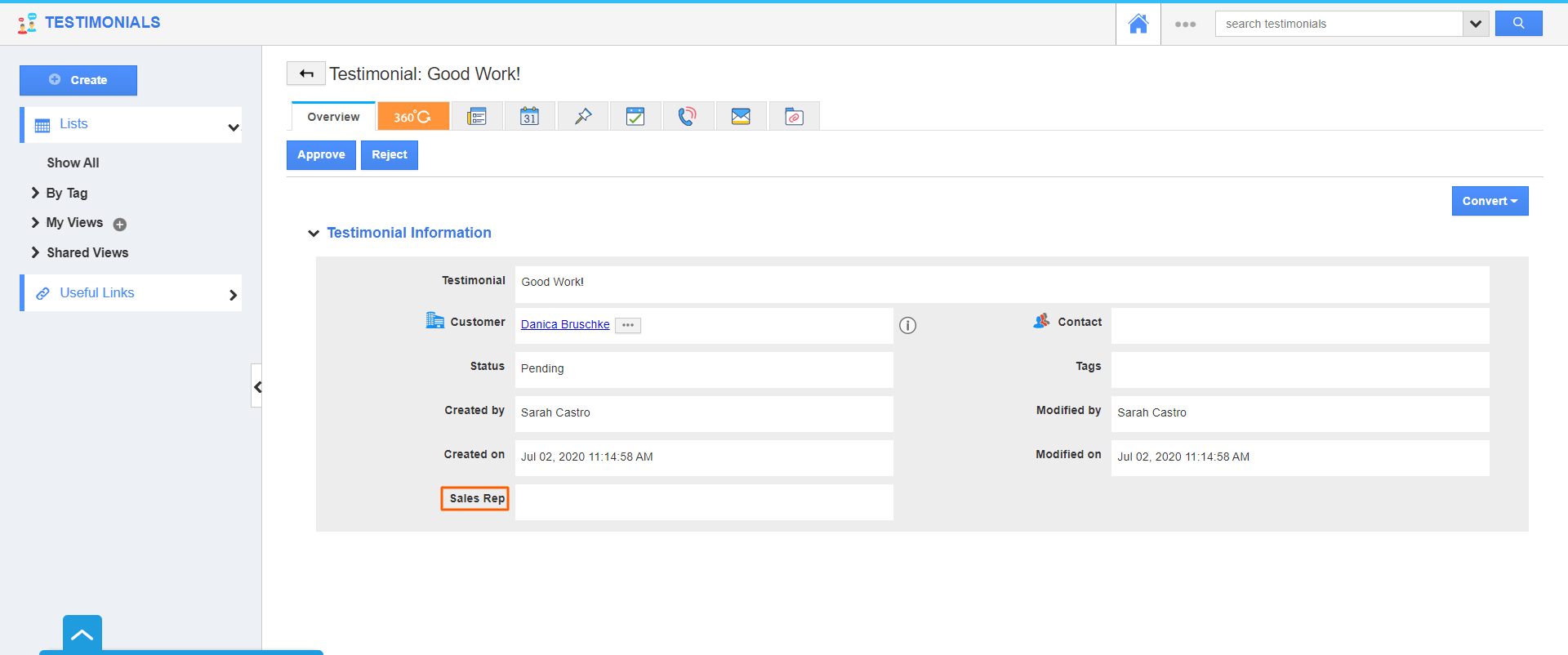Screen dimensions: 1568x655
Task: Select Show All in sidebar
Action: pos(73,163)
